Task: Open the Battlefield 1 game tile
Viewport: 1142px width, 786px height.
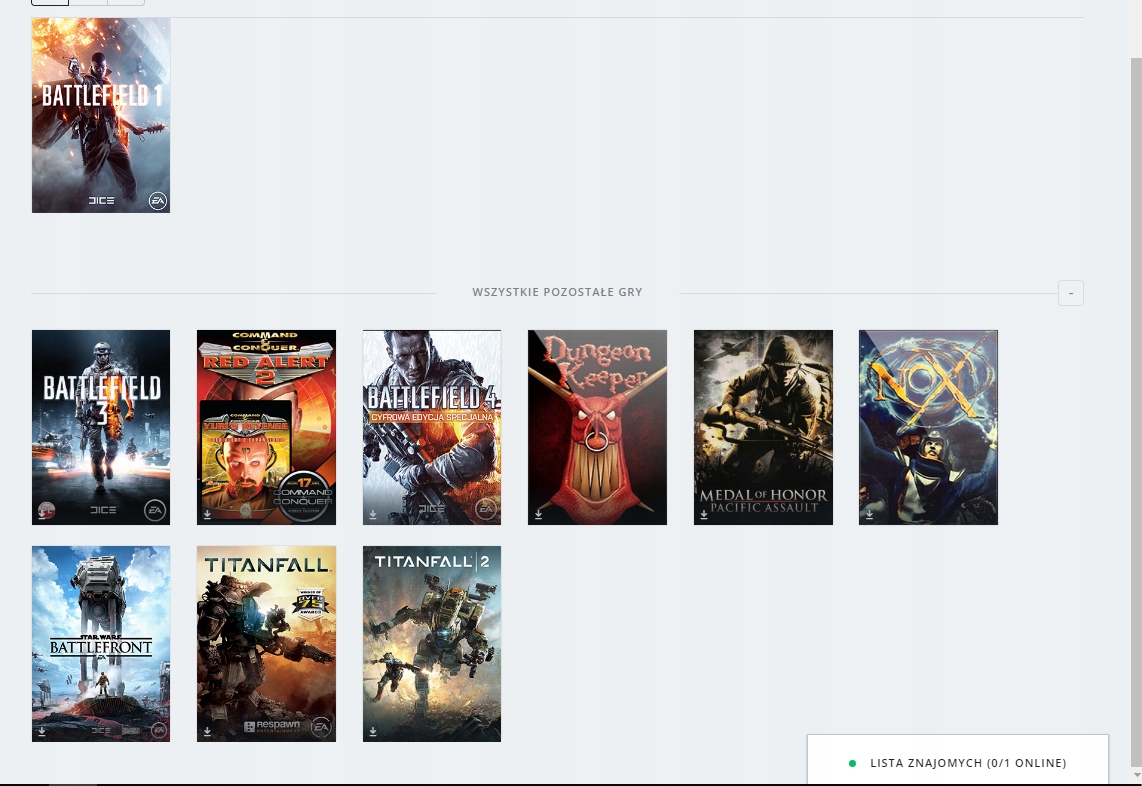Action: point(101,115)
